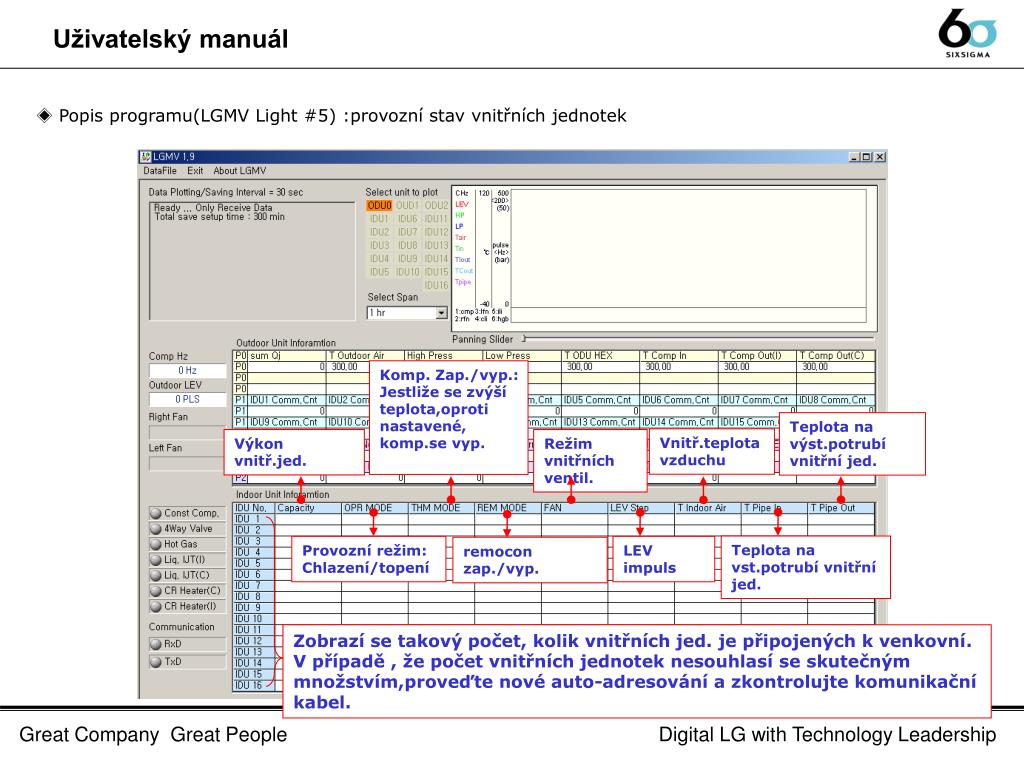Click the CR Heater(C) indicator lamp
The image size is (1024, 768).
pyautogui.click(x=155, y=591)
